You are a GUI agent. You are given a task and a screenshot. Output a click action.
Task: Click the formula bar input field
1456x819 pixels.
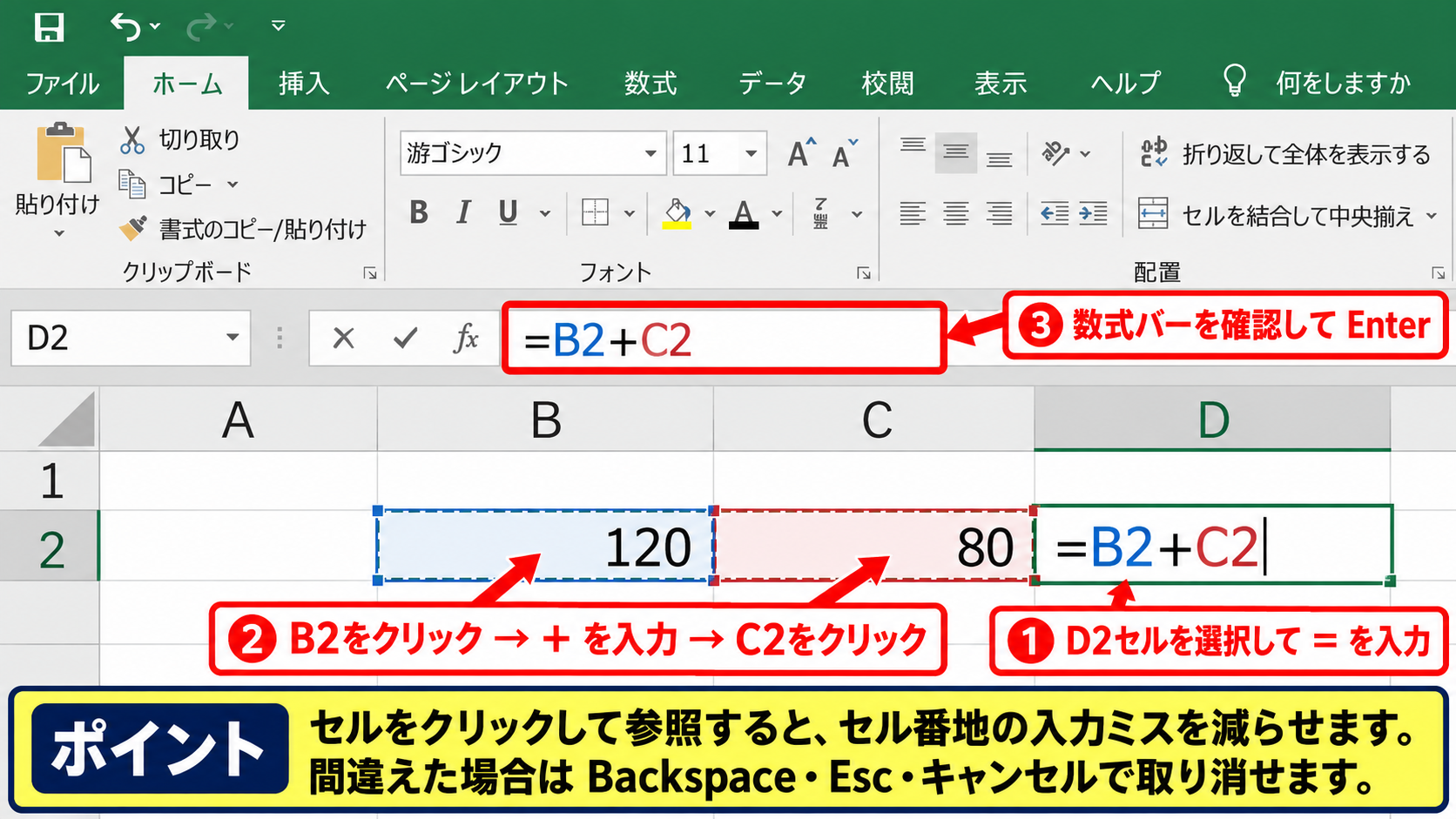[725, 339]
